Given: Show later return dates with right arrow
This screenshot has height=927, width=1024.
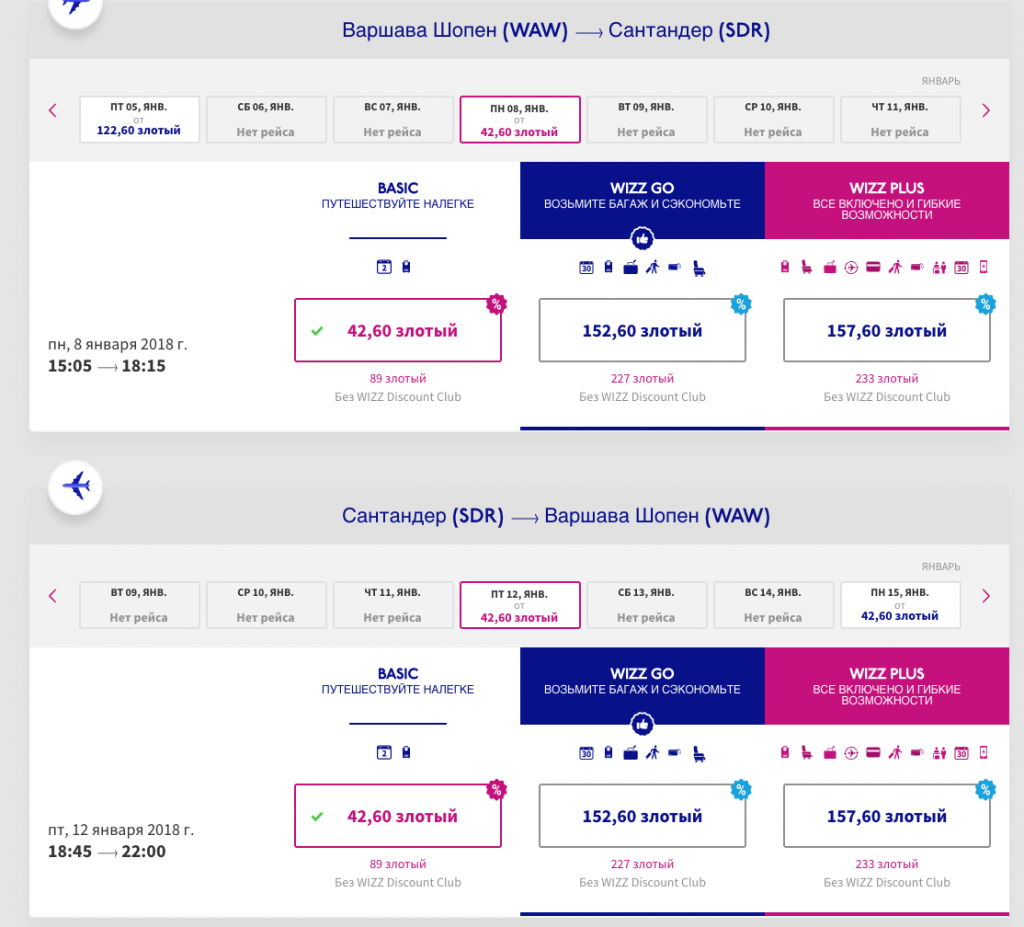Looking at the screenshot, I should (x=986, y=597).
